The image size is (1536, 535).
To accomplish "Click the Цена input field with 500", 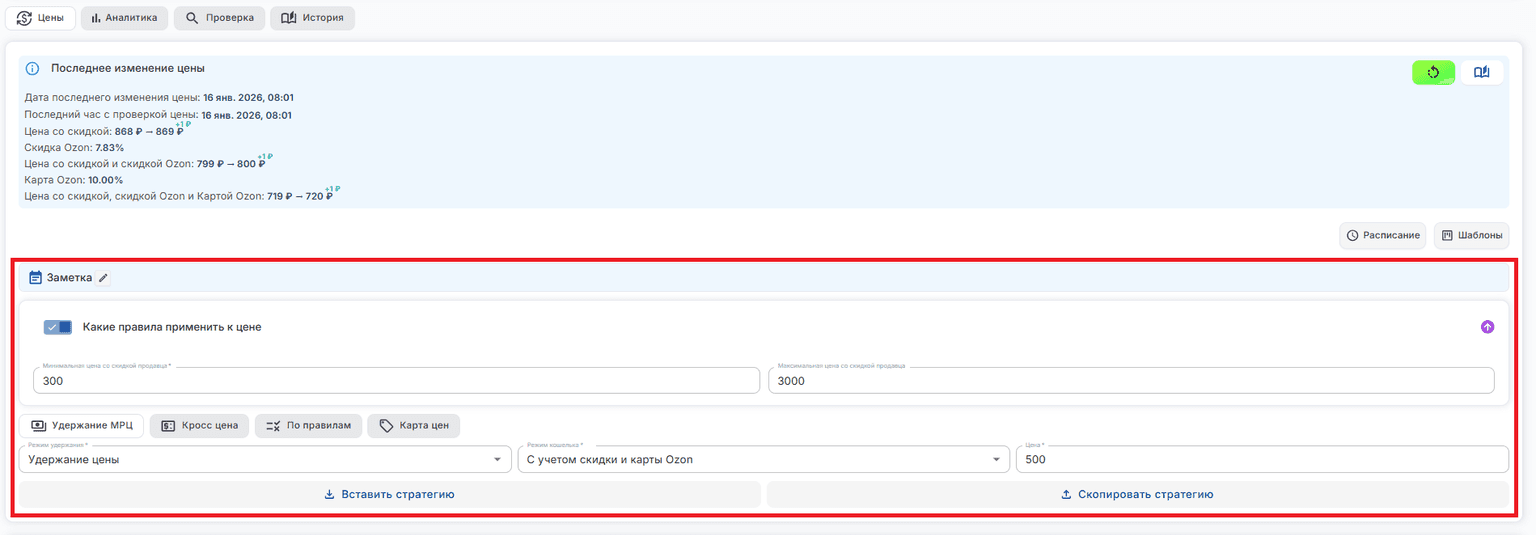I will click(x=1262, y=459).
